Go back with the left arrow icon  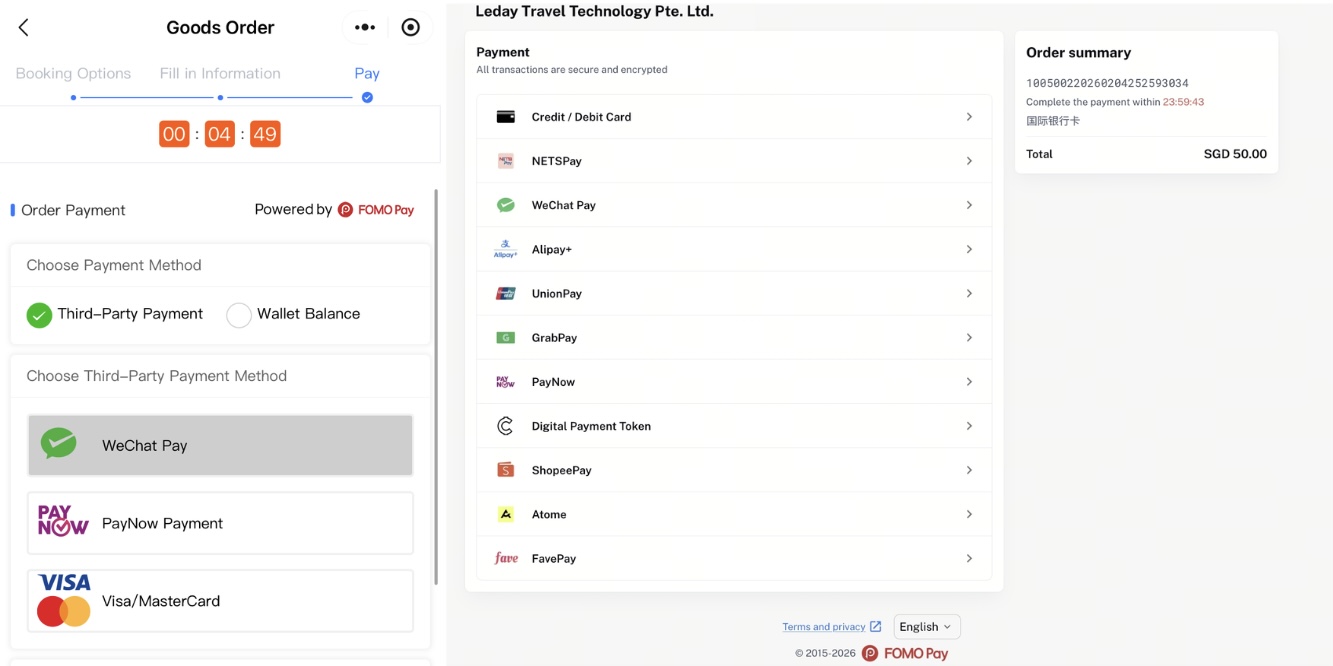tap(24, 28)
